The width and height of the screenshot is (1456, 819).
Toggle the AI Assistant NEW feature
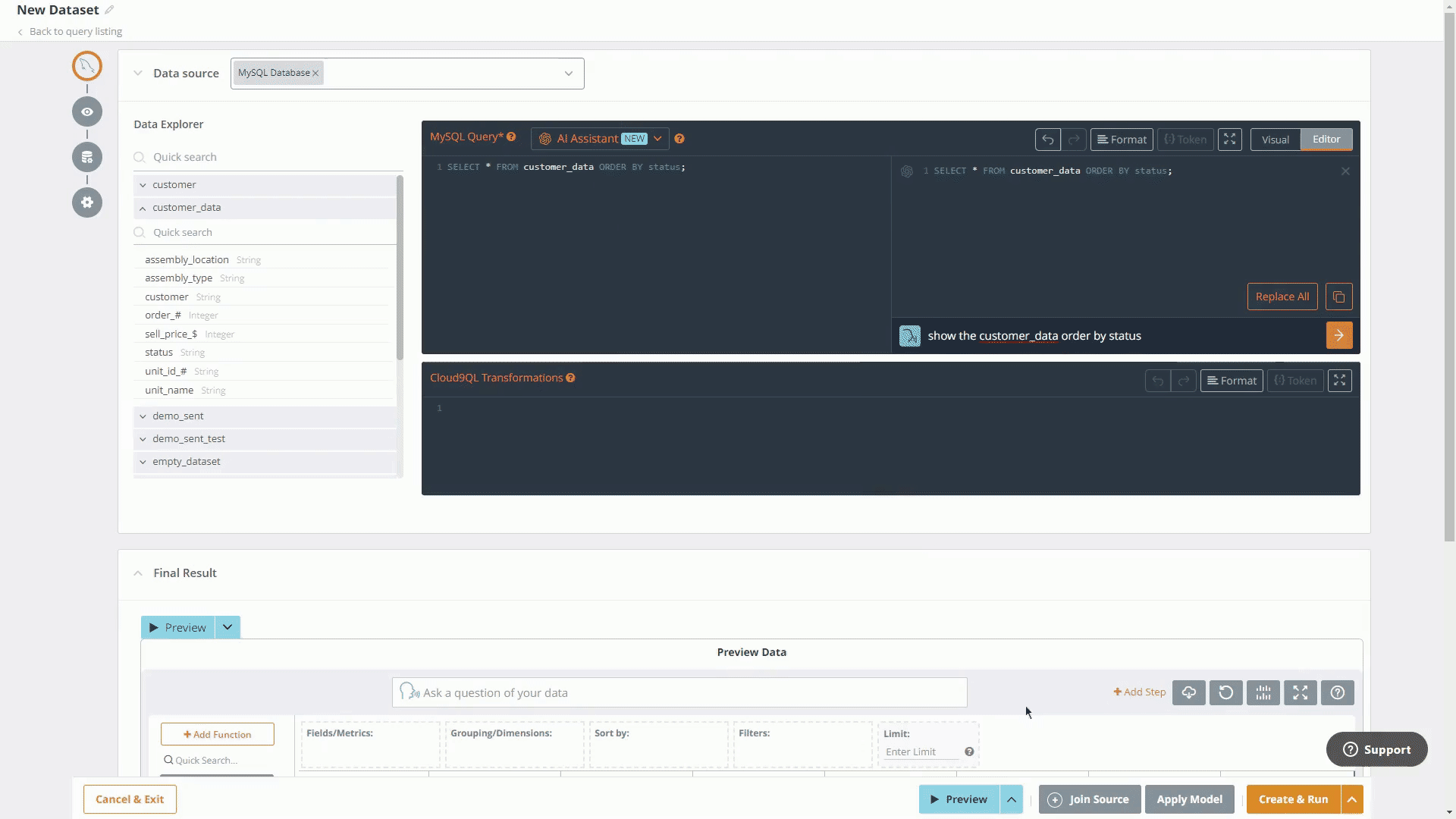601,138
